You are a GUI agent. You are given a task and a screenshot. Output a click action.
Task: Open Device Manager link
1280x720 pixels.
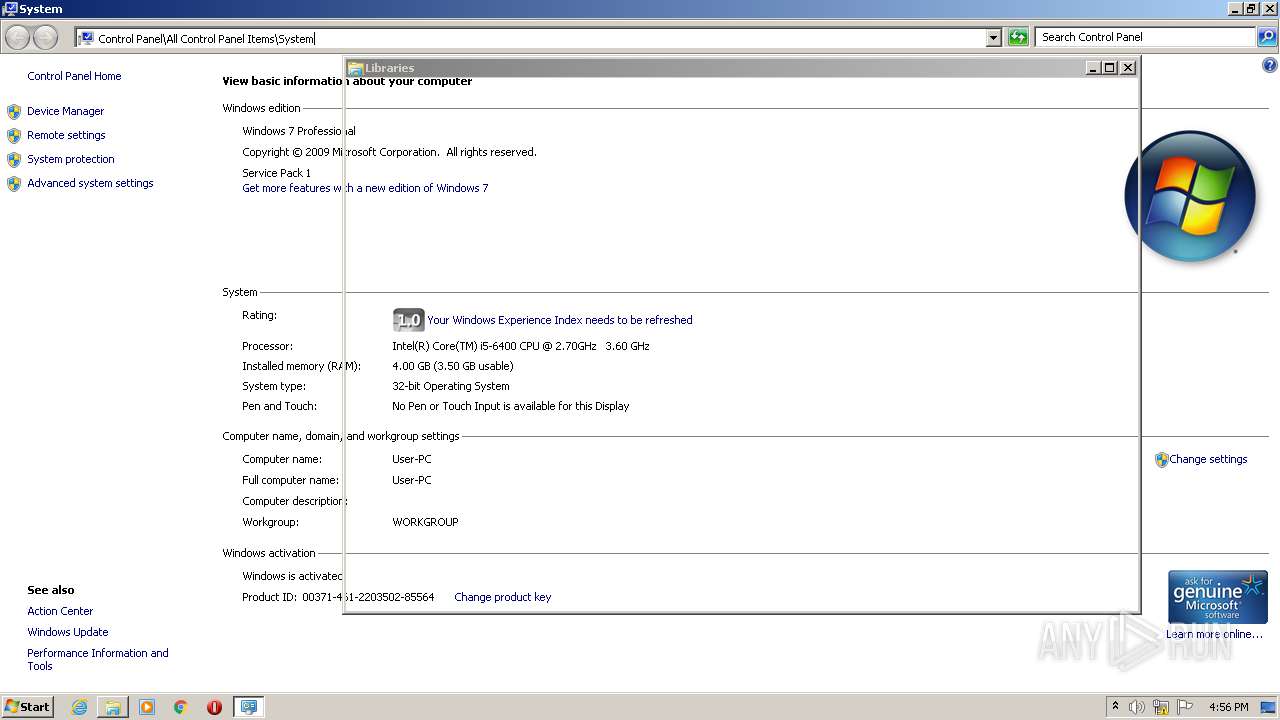pyautogui.click(x=65, y=111)
